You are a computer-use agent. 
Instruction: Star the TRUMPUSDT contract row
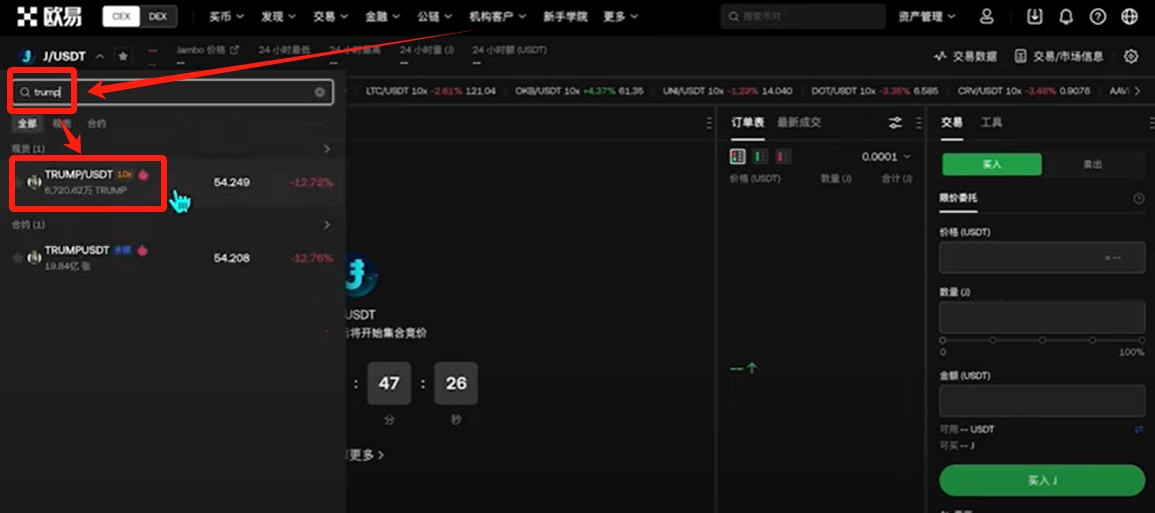(x=18, y=258)
